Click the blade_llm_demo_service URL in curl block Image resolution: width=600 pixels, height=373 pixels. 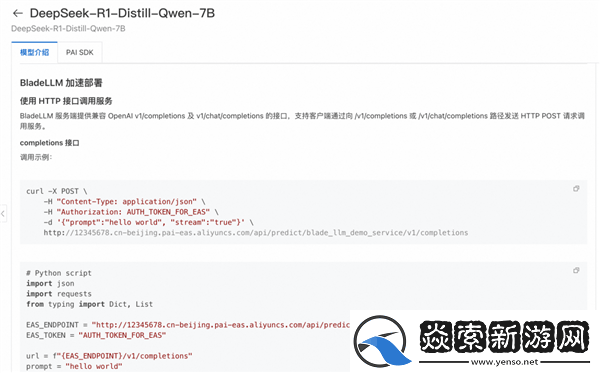pos(256,233)
